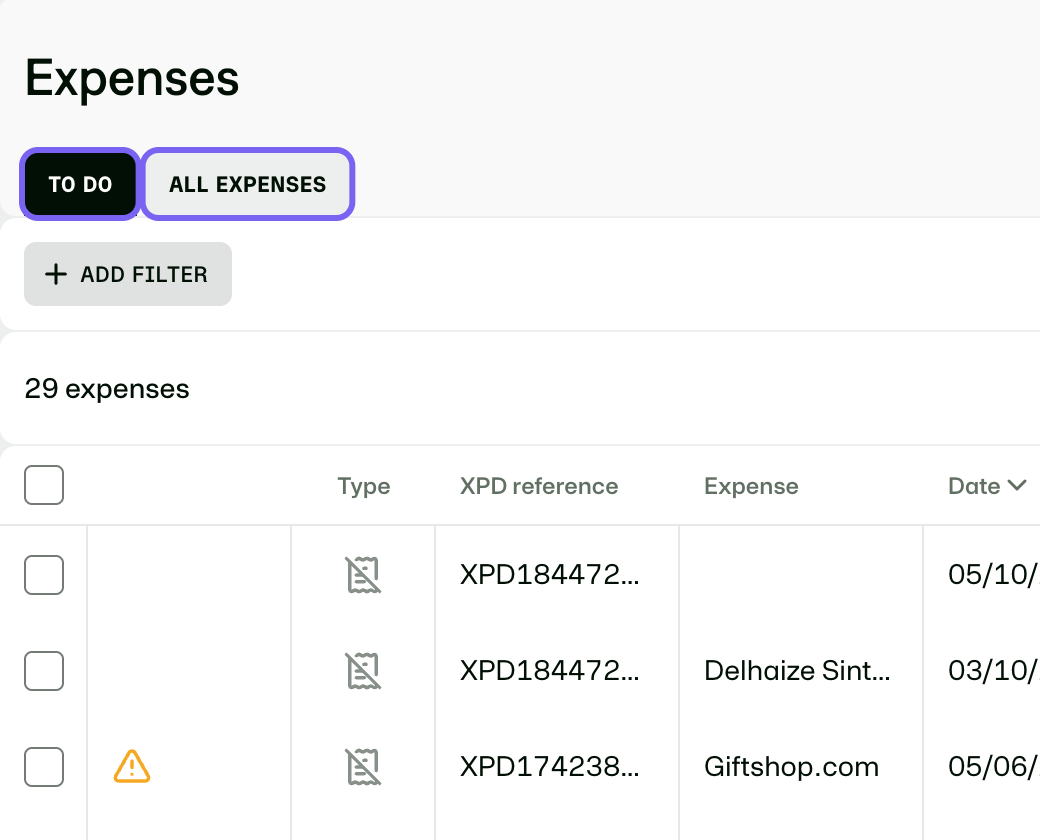
Task: Open reference XPD184472… in the 05/10 row
Action: (549, 575)
